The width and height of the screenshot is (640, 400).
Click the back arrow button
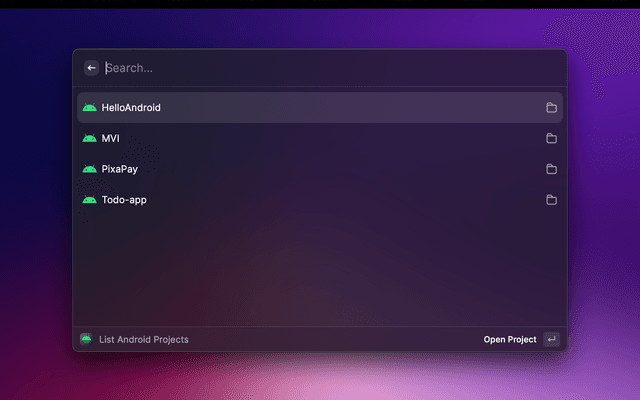91,68
